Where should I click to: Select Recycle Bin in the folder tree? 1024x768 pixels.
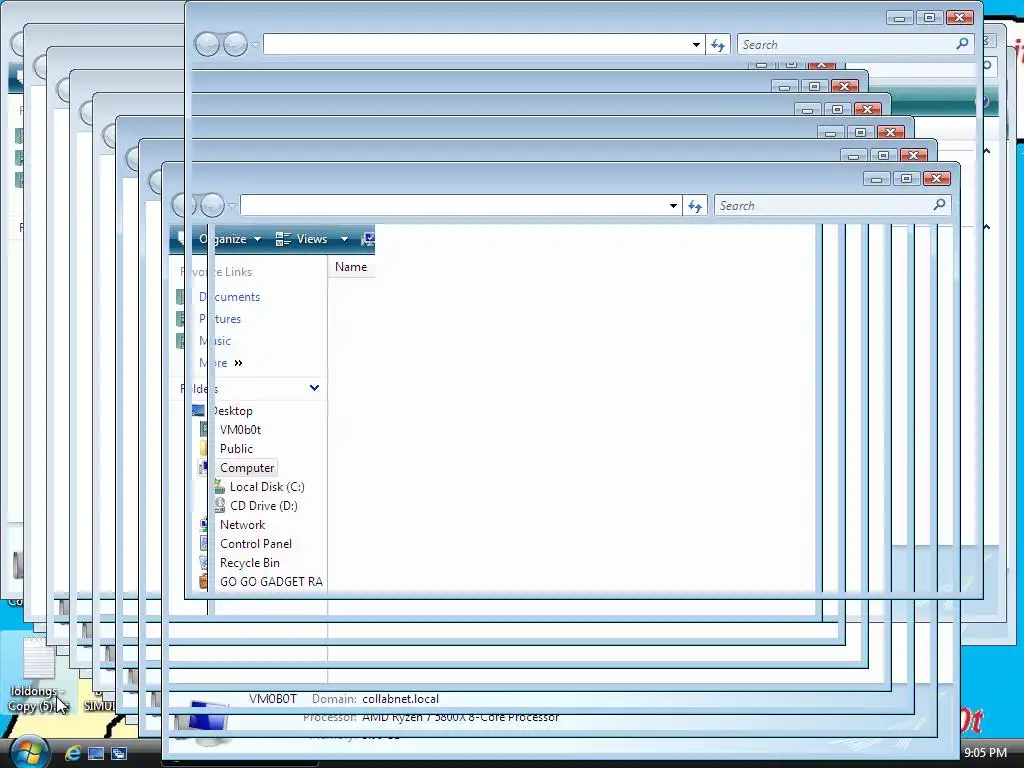tap(249, 562)
